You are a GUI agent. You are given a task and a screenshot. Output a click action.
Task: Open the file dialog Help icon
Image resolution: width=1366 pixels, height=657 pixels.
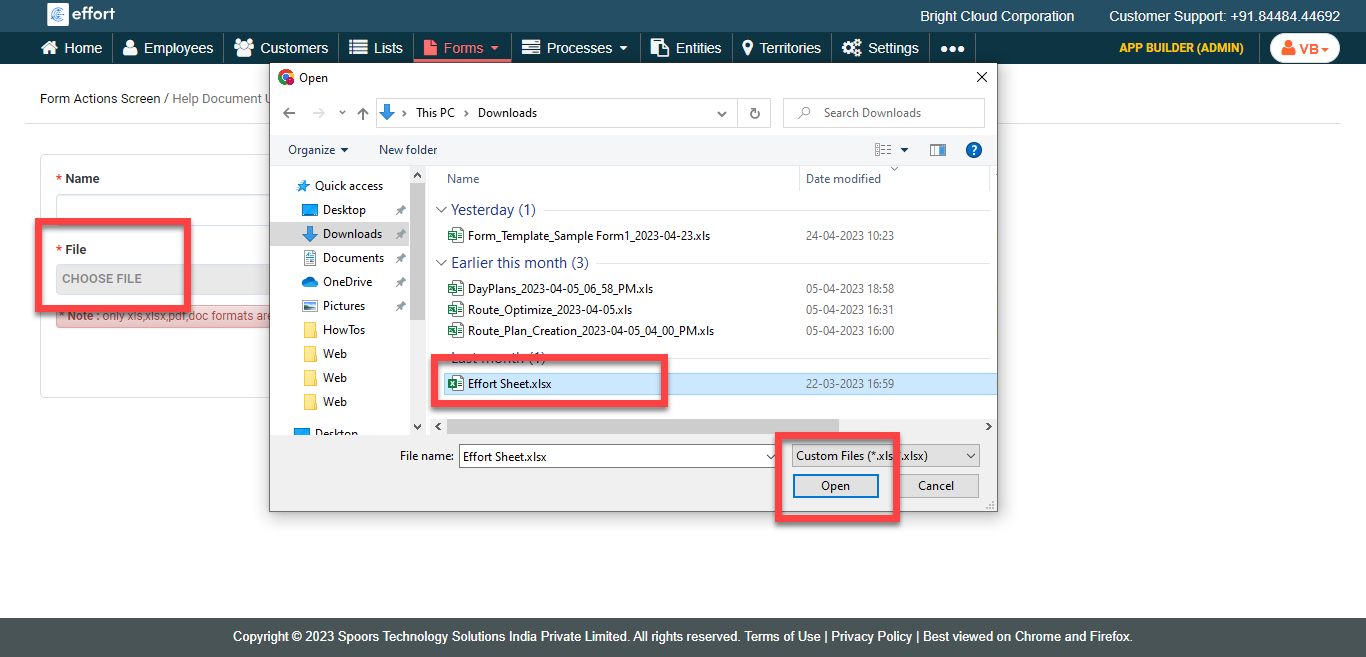[x=973, y=150]
